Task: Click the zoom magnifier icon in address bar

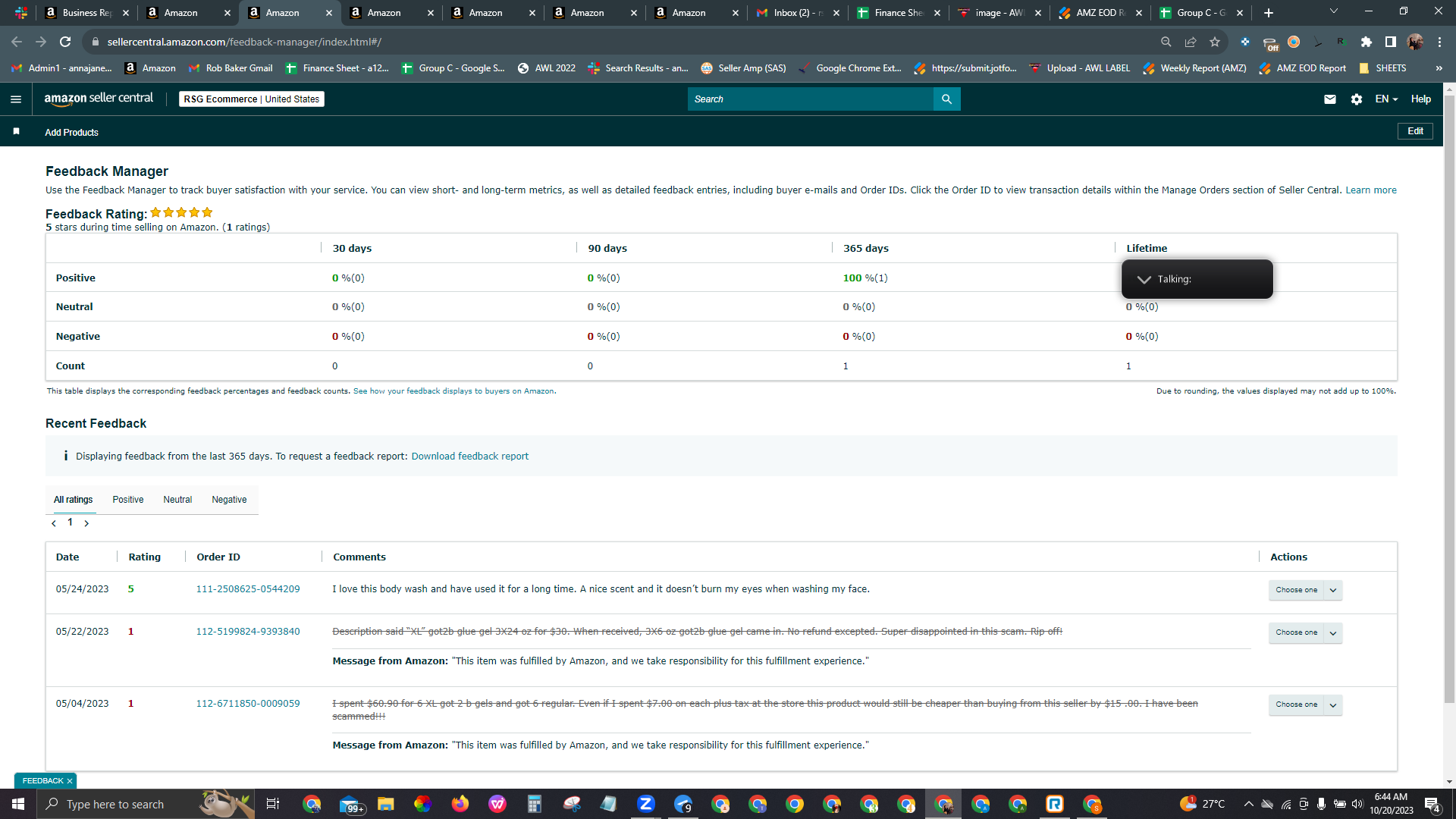Action: click(1166, 42)
